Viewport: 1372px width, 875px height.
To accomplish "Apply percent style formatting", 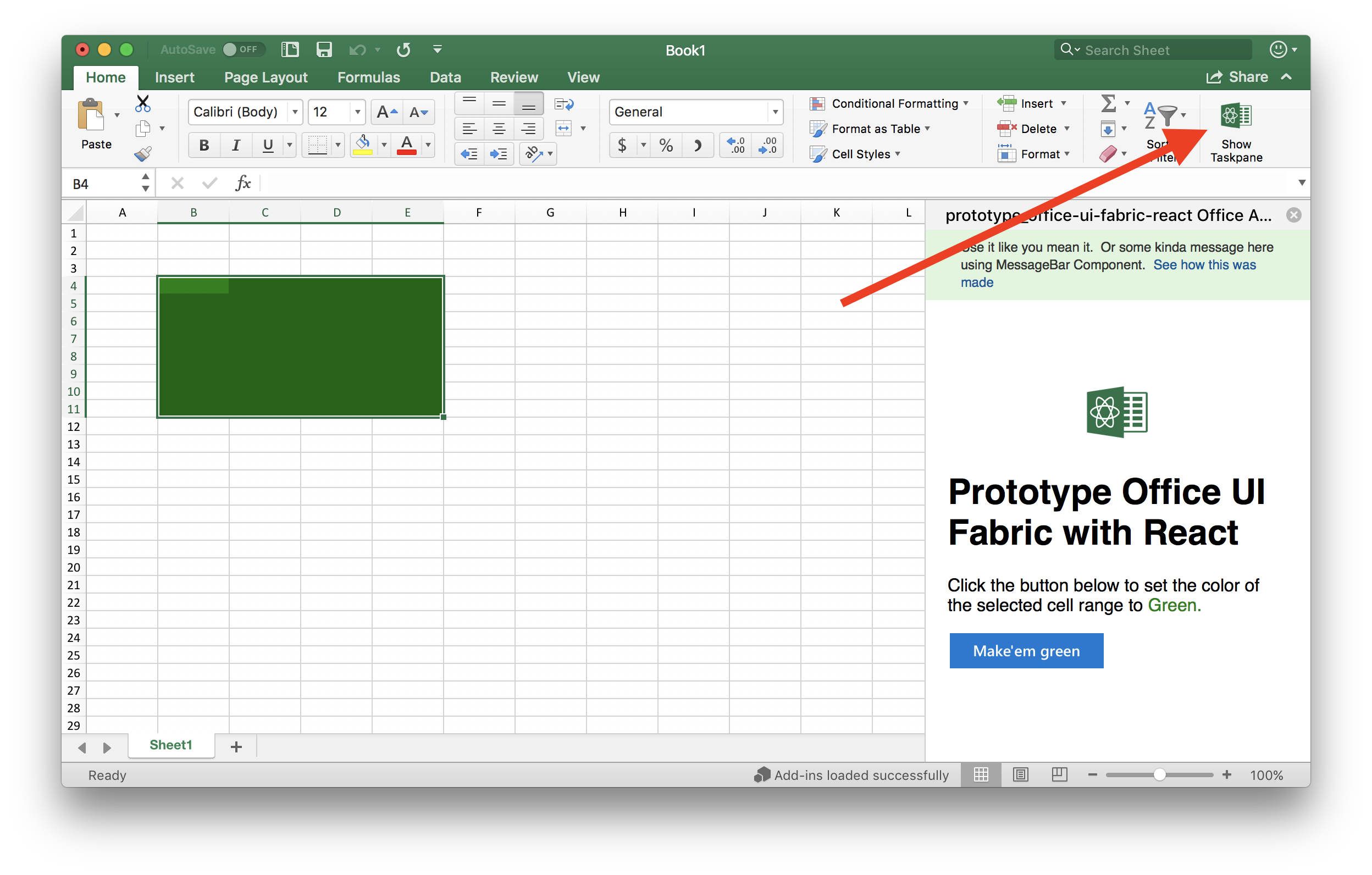I will pos(666,146).
